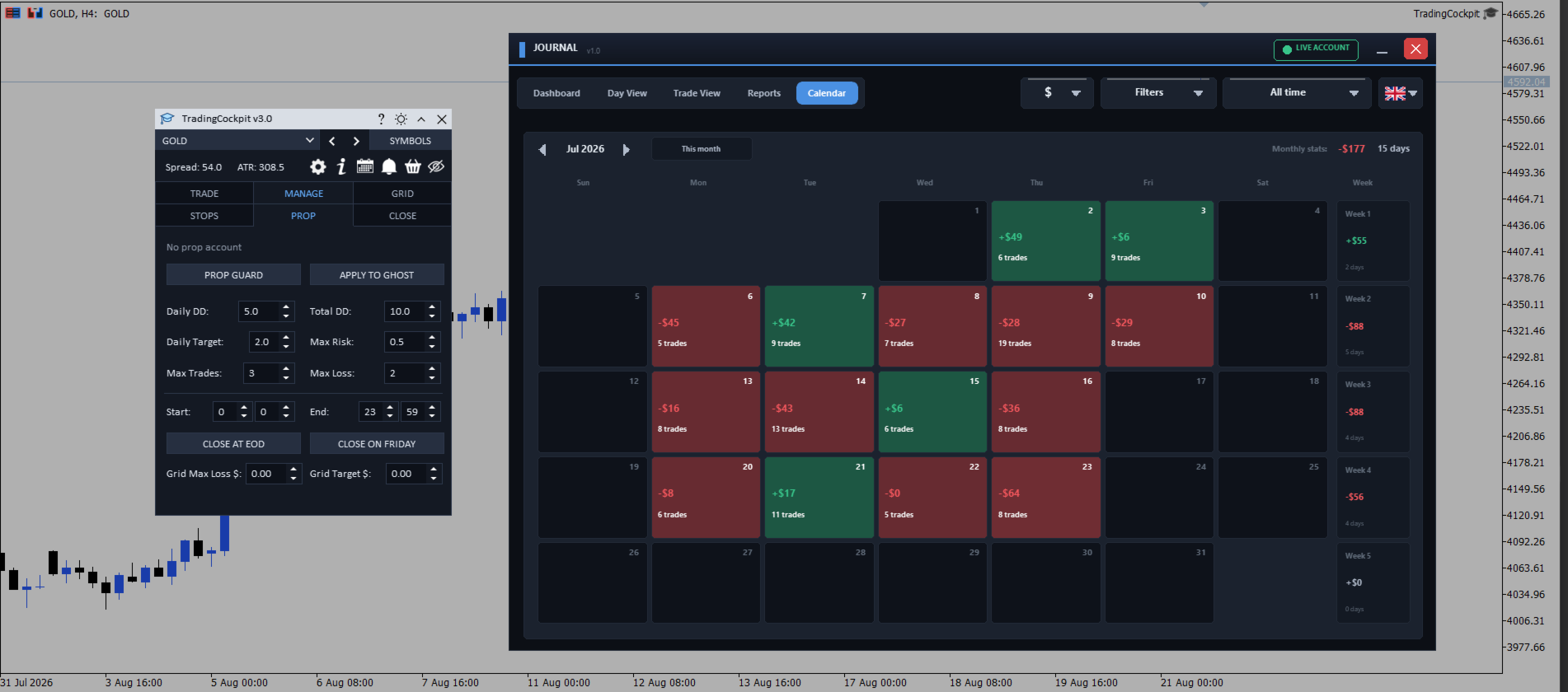Click the info icon in TradingCockpit
The width and height of the screenshot is (1568, 692).
[341, 167]
